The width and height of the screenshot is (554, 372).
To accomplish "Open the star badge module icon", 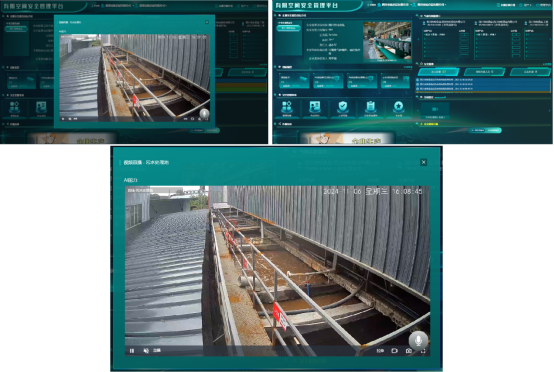I will point(399,107).
